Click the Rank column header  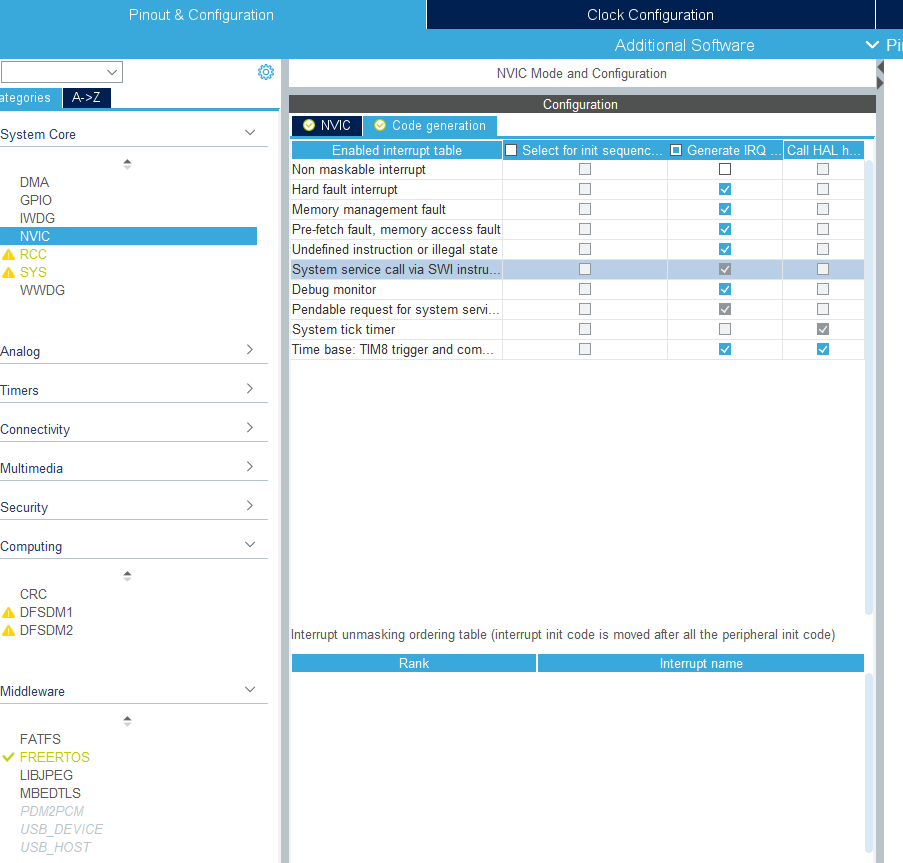(x=414, y=663)
